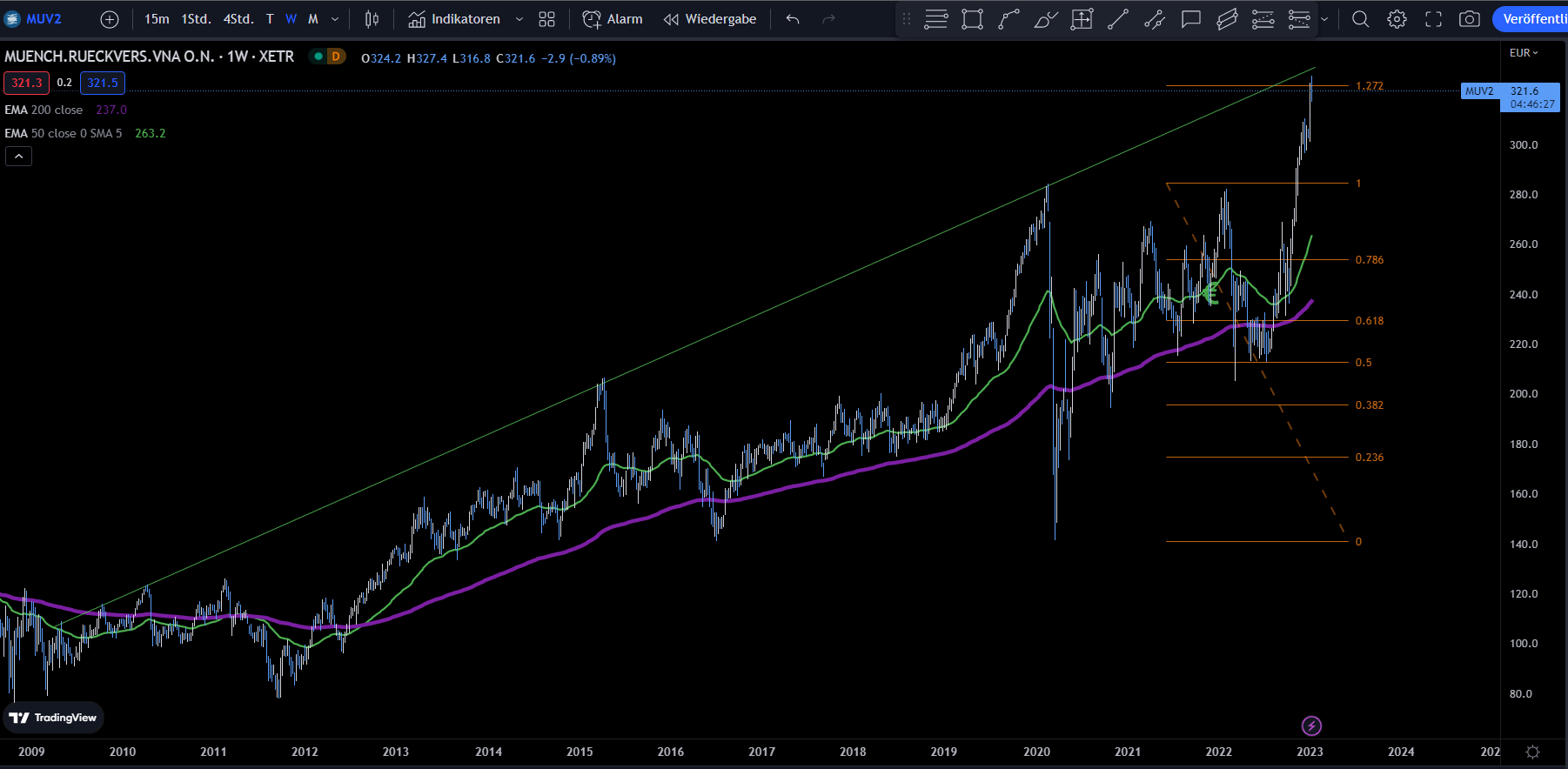Toggle the market status D indicator
Image resolution: width=1568 pixels, height=769 pixels.
[x=335, y=57]
